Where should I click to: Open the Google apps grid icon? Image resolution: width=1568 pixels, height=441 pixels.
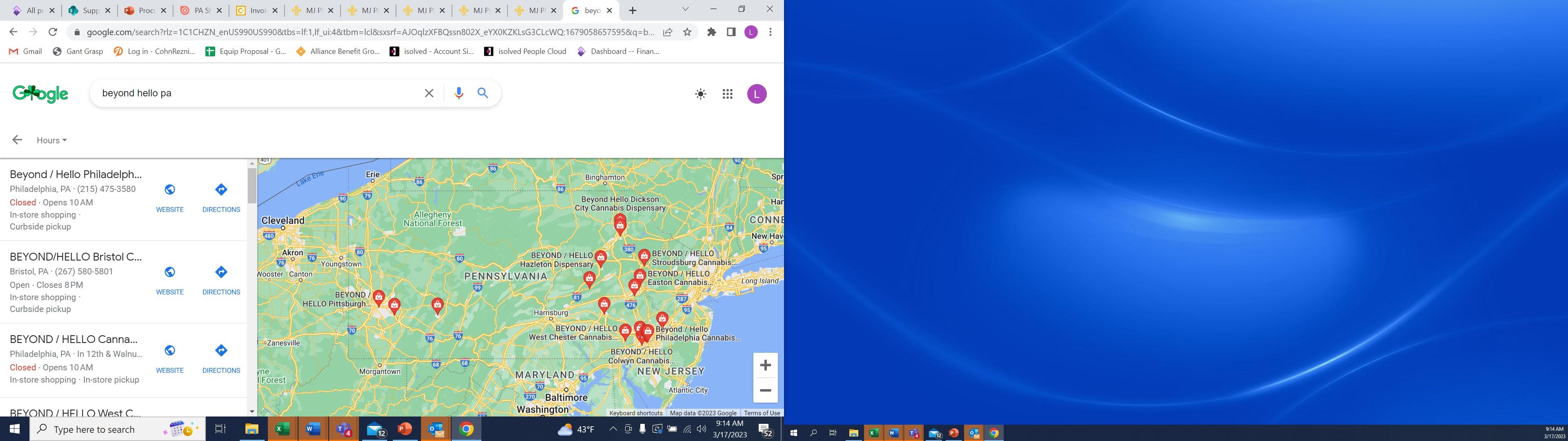coord(727,94)
